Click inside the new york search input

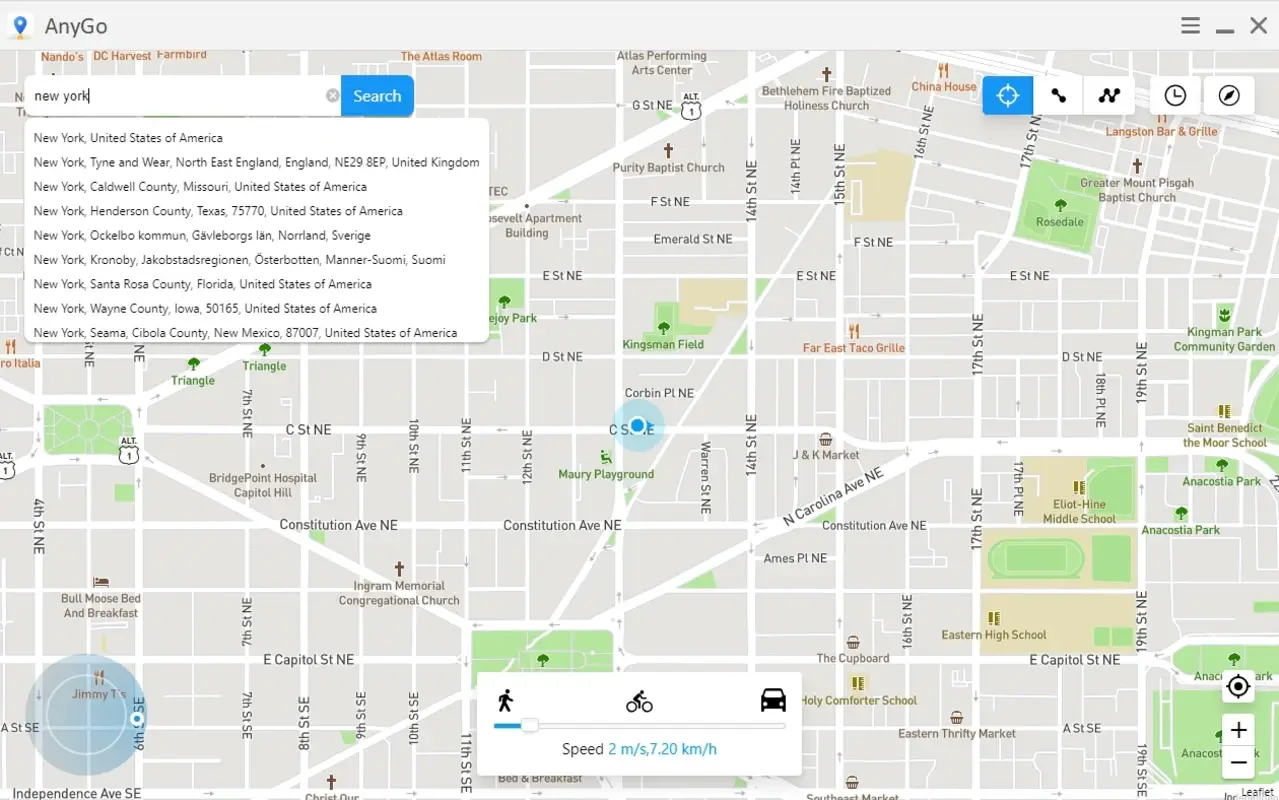180,95
